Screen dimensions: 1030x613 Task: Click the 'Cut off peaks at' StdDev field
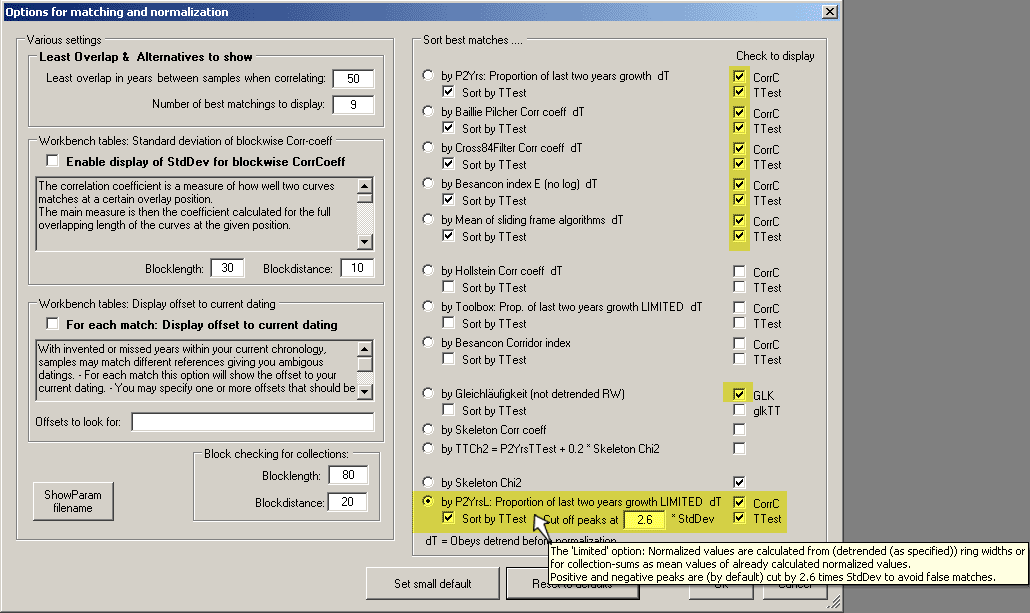tap(645, 520)
